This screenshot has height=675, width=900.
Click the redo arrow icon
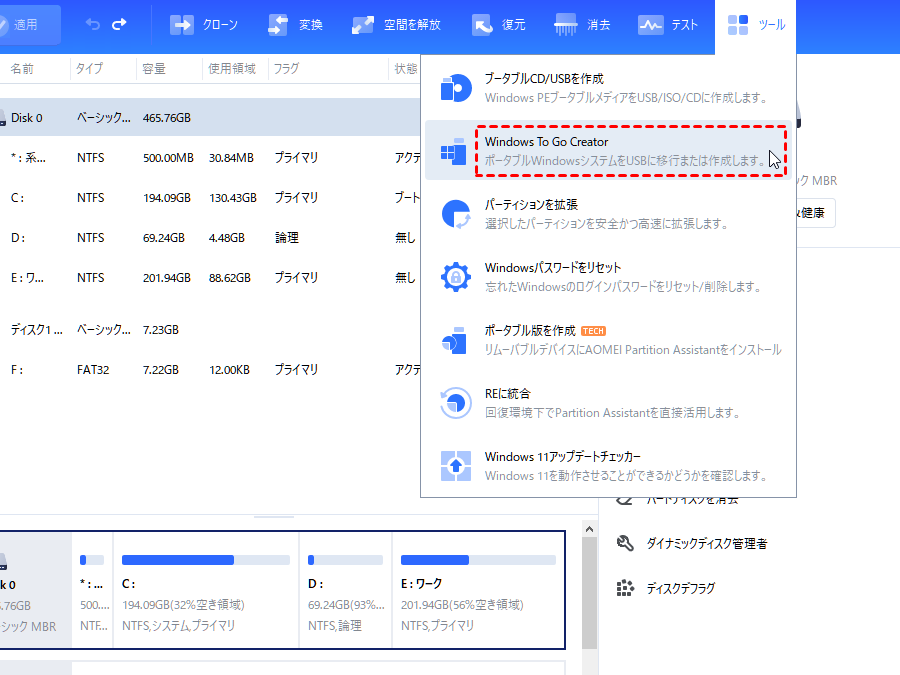[x=120, y=24]
